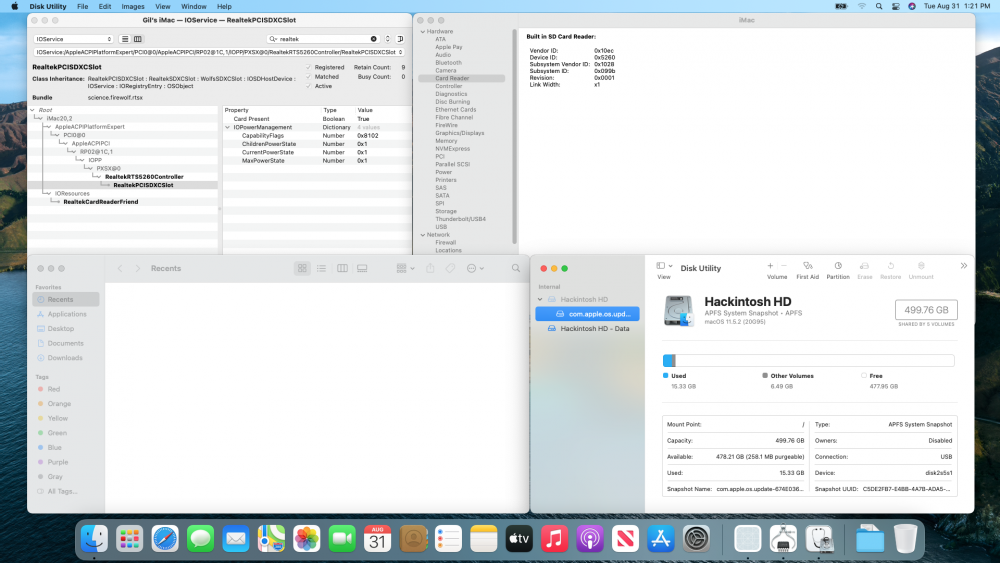Open Spotlight search in the menu bar
Image resolution: width=1000 pixels, height=563 pixels.
[879, 6]
